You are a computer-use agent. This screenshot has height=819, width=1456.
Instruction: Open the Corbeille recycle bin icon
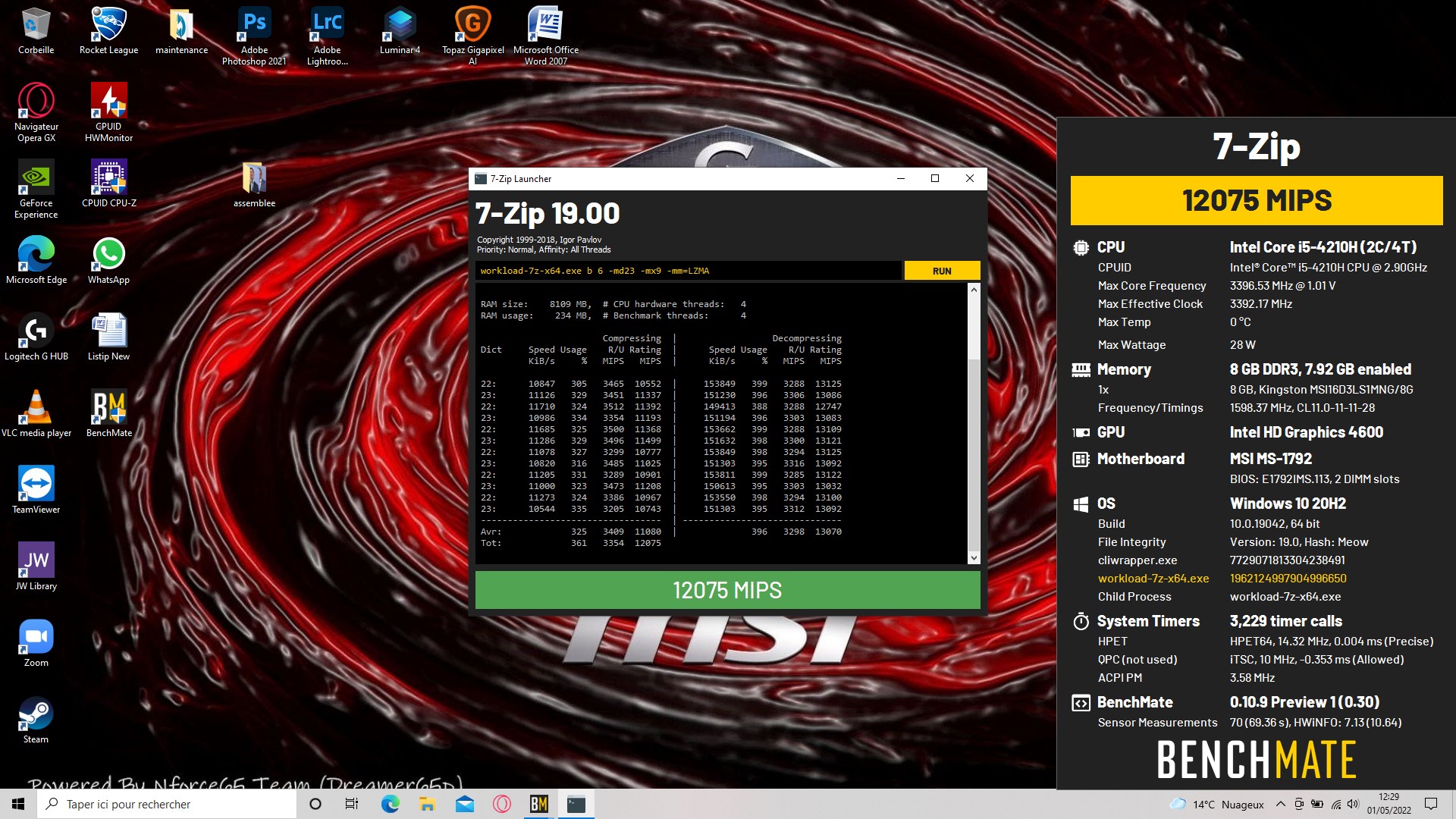(x=36, y=30)
